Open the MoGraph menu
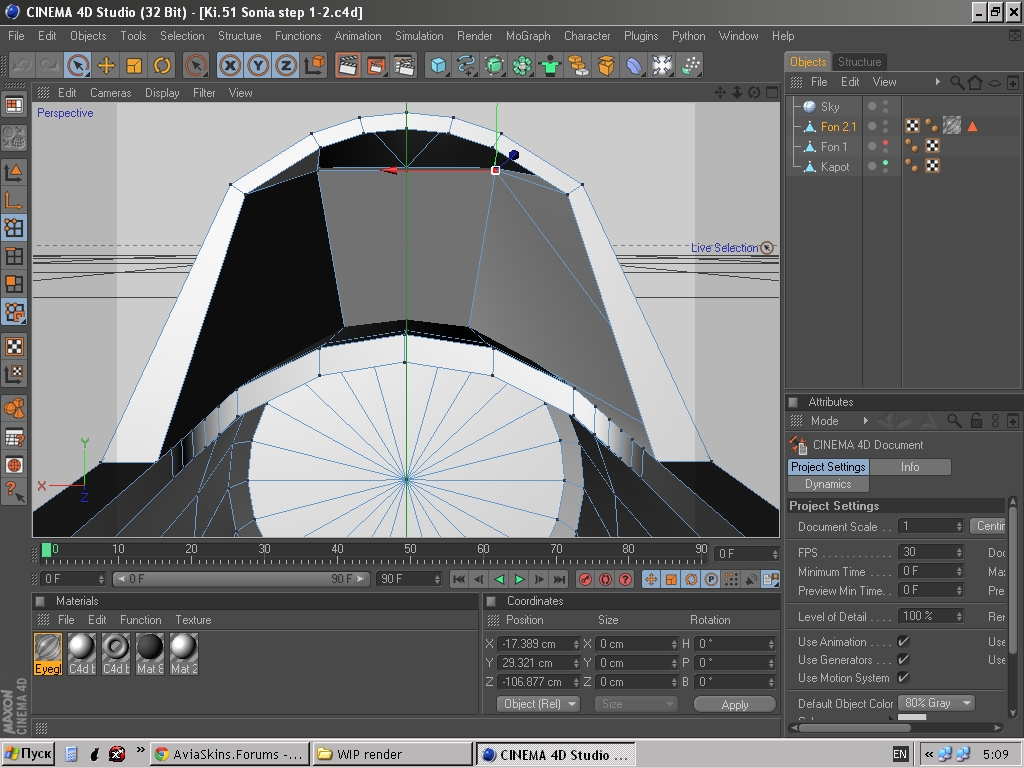Viewport: 1024px width, 768px height. click(528, 36)
